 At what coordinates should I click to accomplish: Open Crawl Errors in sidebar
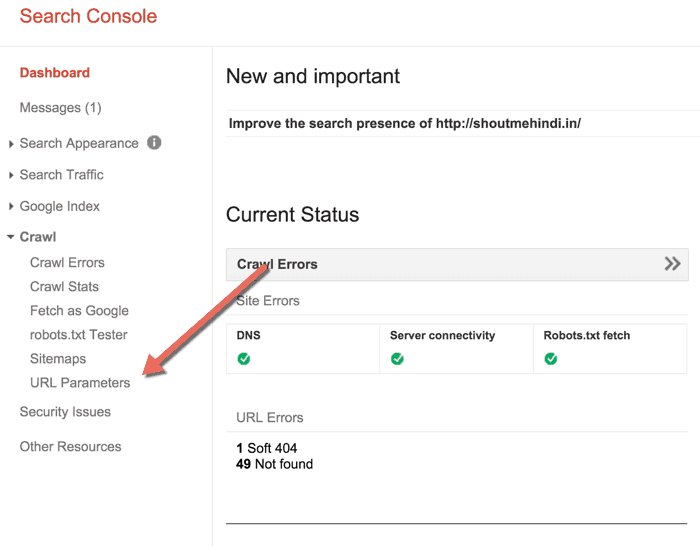click(x=67, y=263)
